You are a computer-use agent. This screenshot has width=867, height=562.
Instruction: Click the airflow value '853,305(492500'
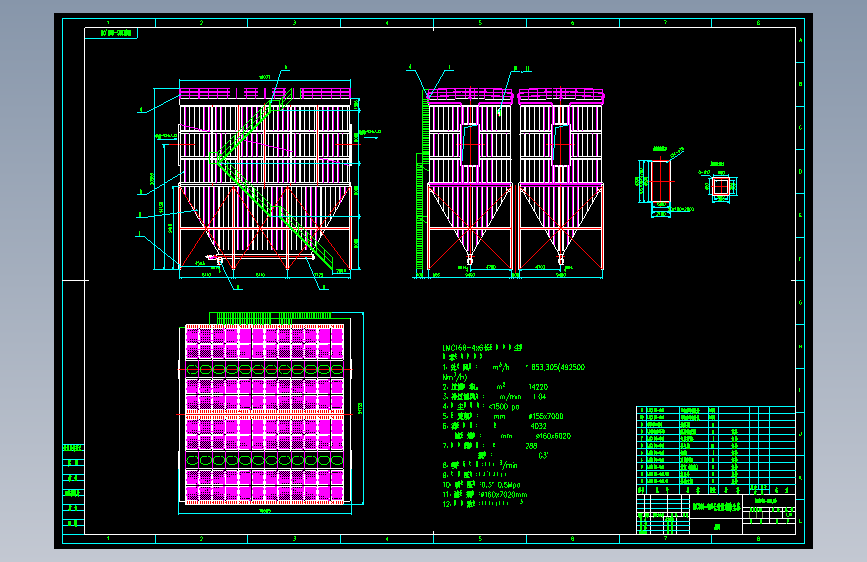click(x=557, y=367)
